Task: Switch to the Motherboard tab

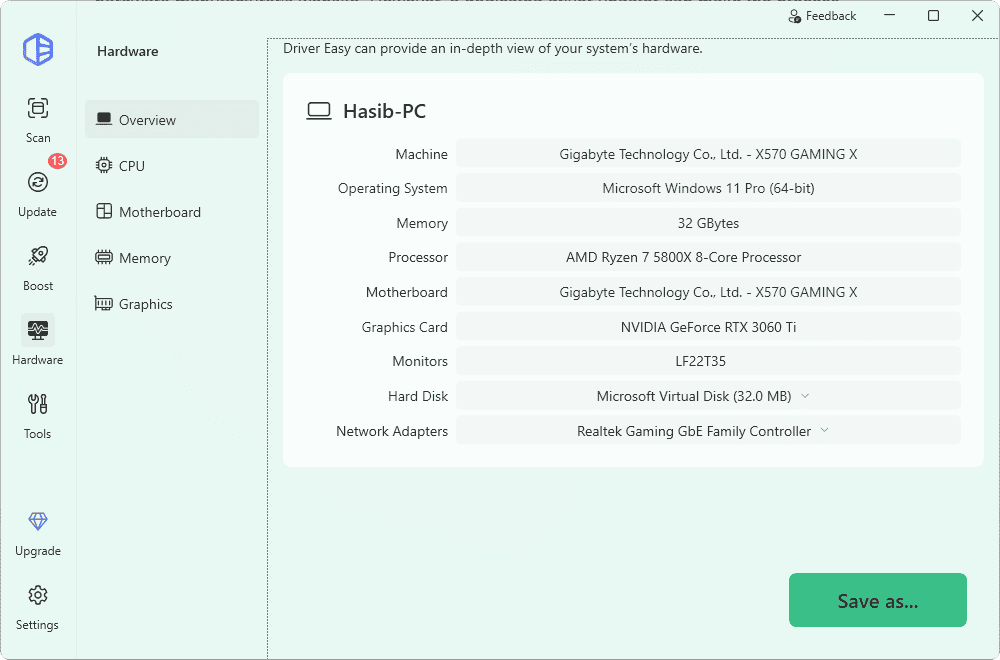Action: (172, 212)
